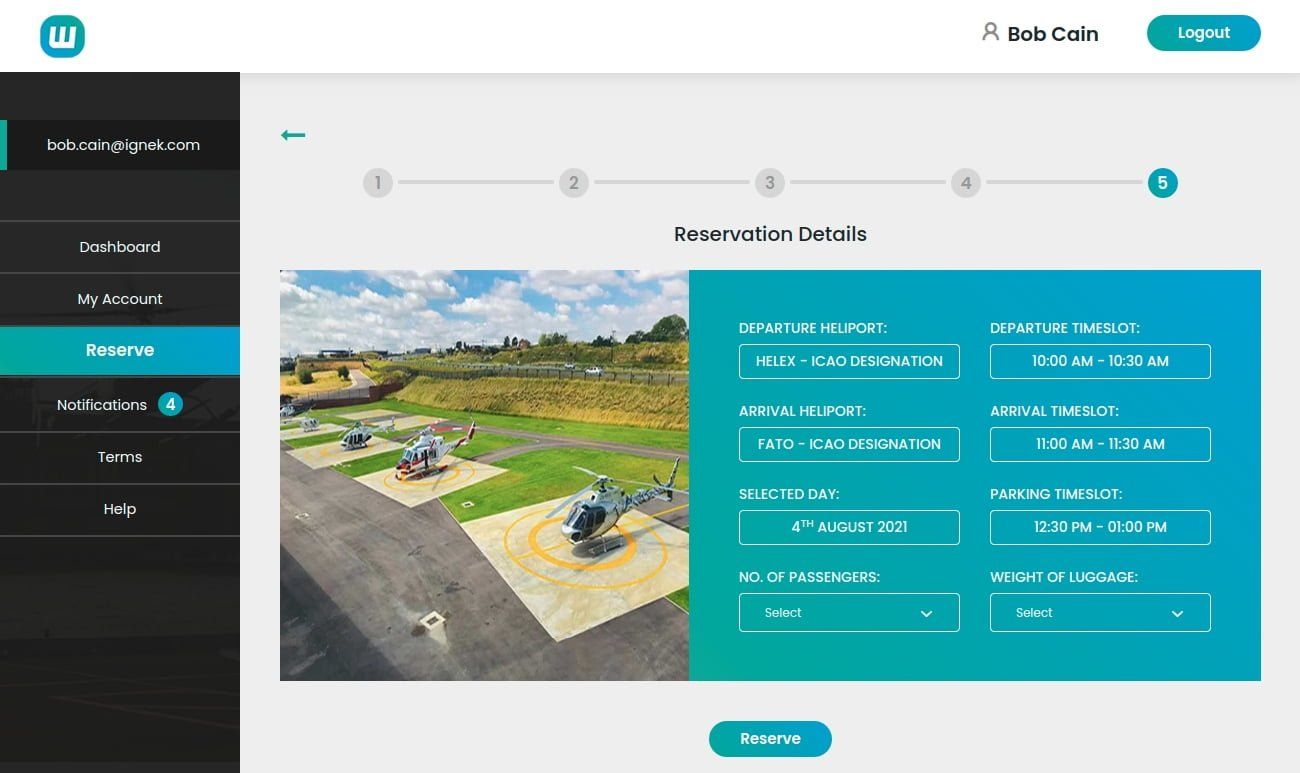Click the user profile icon beside Bob Cain
Image resolution: width=1300 pixels, height=773 pixels.
[989, 32]
